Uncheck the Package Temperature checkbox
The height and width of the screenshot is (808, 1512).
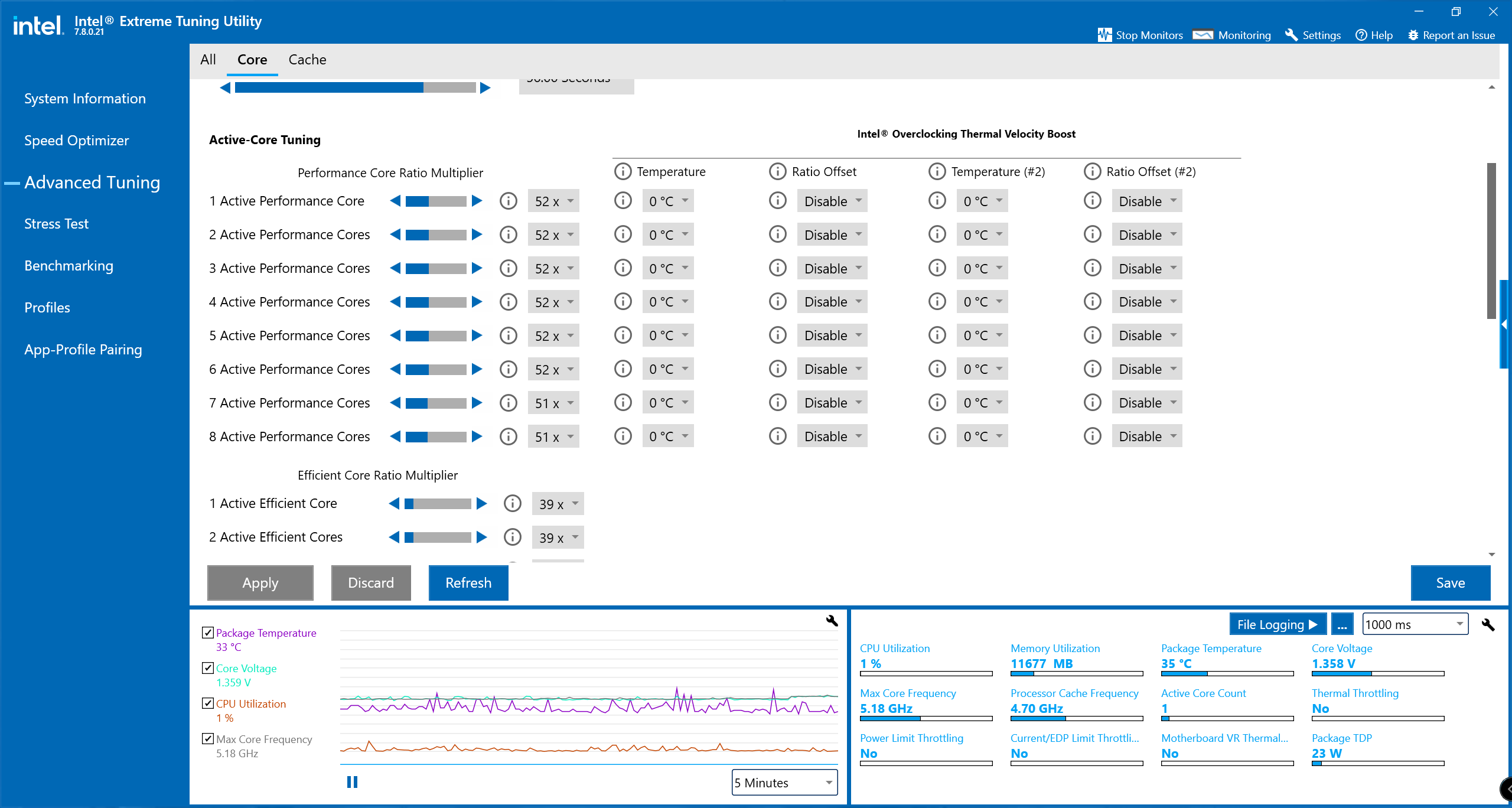[208, 633]
